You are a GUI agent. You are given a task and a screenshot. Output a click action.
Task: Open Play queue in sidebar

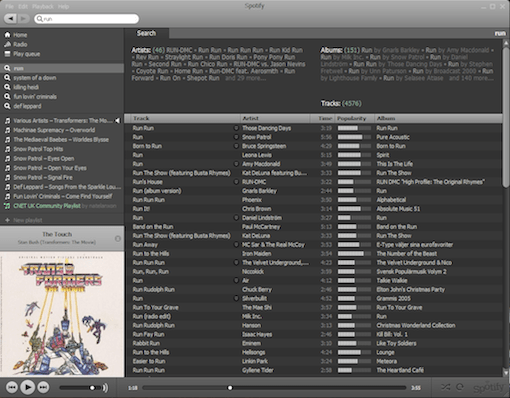click(x=26, y=54)
